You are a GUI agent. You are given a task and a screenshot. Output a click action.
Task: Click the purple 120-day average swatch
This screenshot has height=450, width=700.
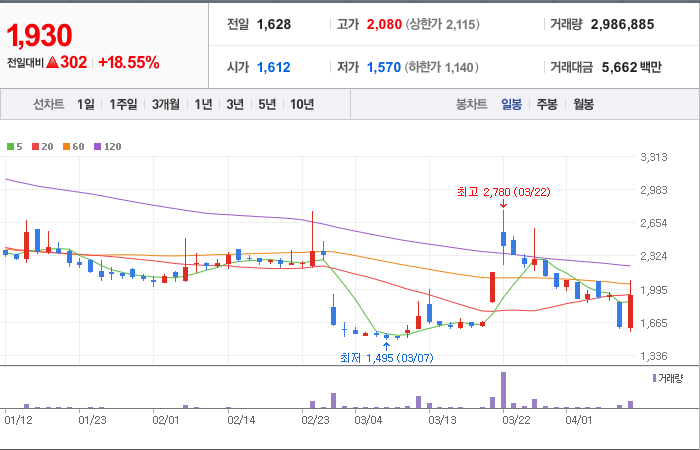(98, 146)
